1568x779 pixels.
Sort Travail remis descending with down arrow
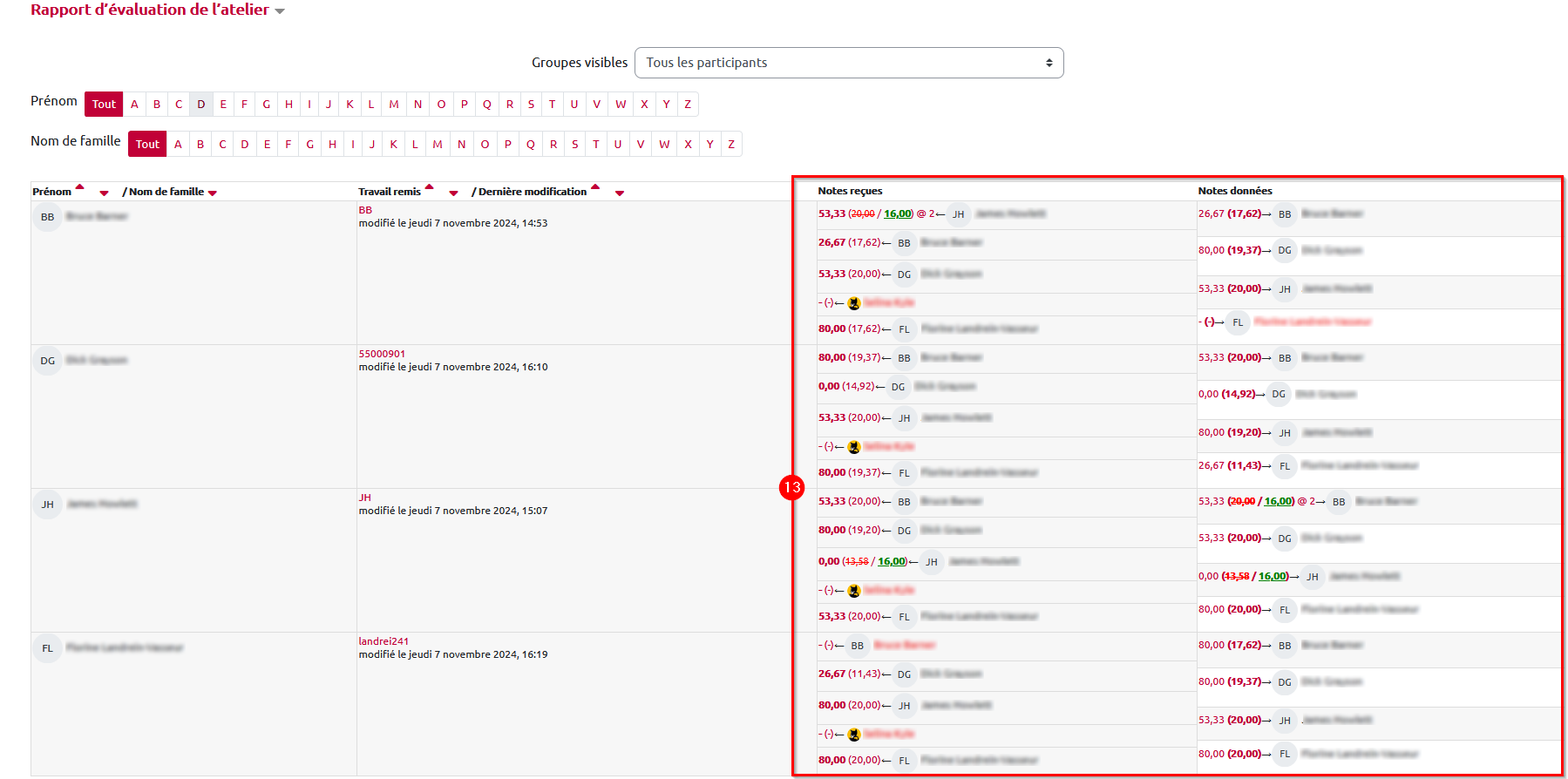[x=453, y=193]
